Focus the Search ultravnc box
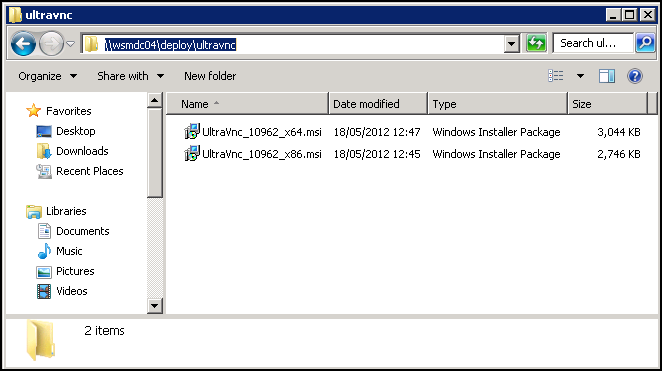The image size is (662, 371). pos(593,43)
